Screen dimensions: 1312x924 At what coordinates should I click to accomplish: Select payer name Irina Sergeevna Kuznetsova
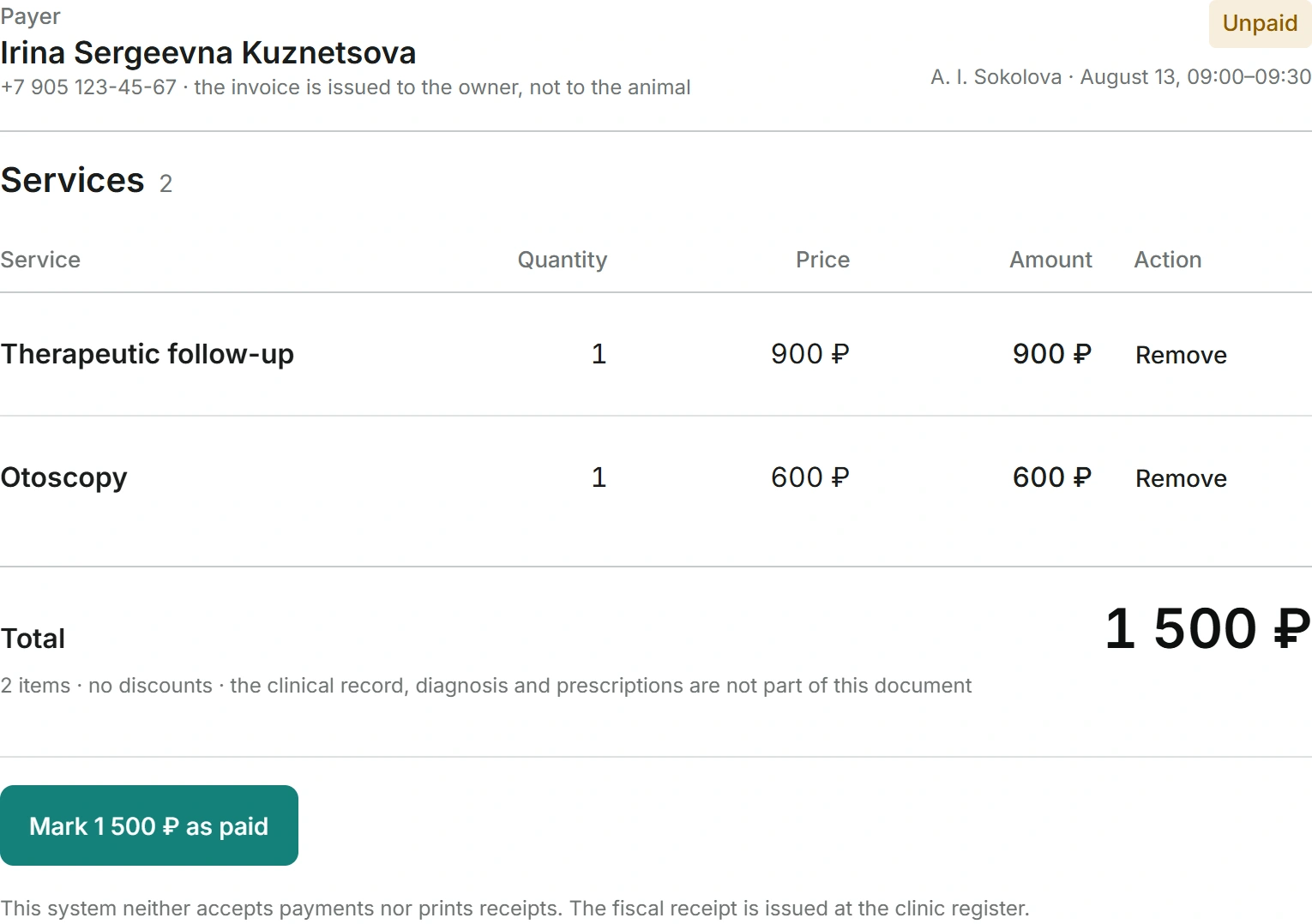point(208,53)
